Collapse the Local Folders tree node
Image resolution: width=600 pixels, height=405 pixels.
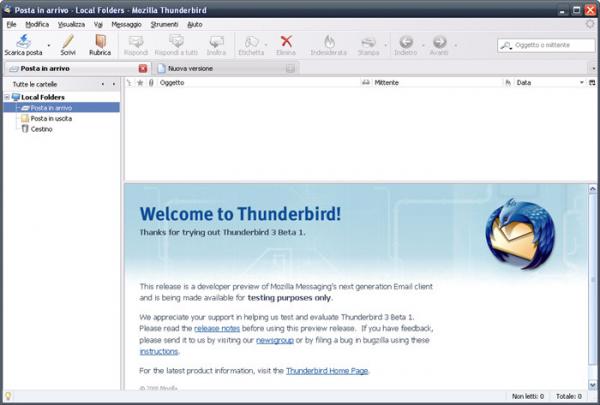(x=7, y=97)
